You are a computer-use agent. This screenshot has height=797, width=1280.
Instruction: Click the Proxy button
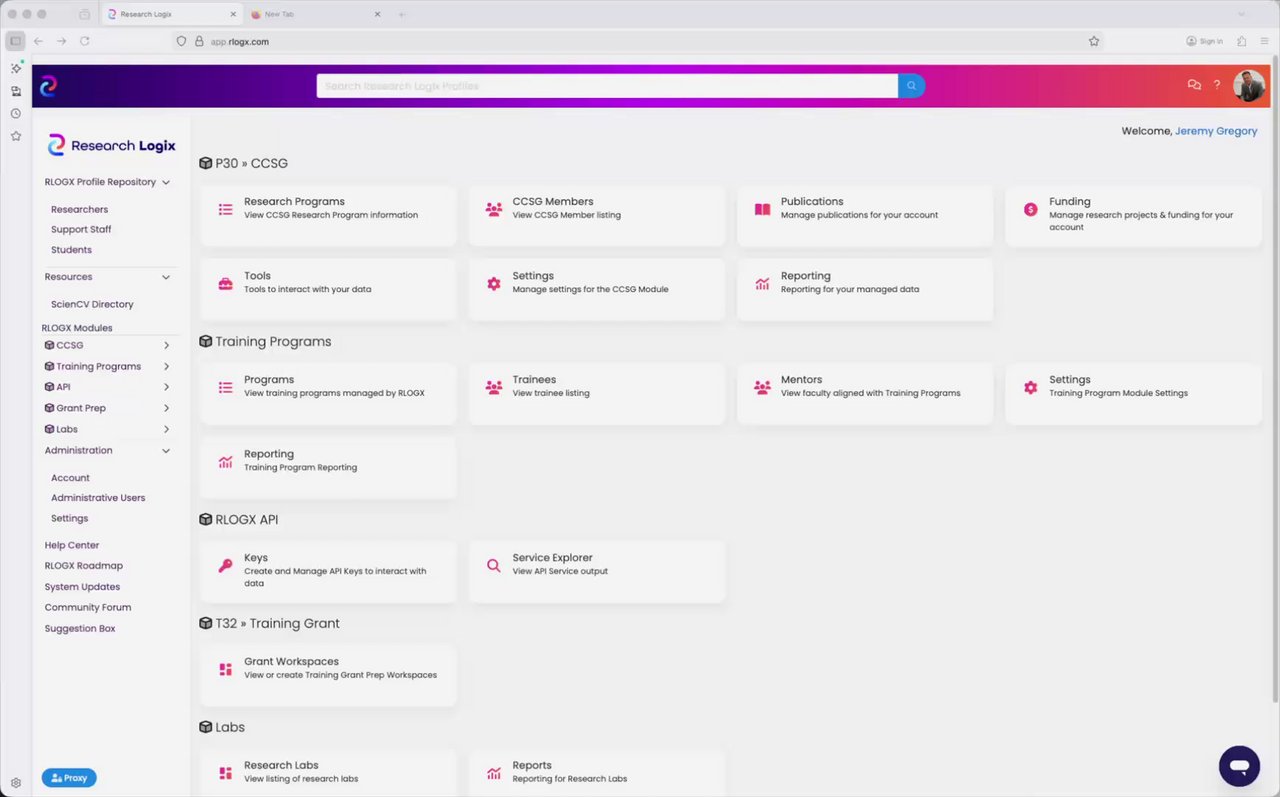coord(69,778)
